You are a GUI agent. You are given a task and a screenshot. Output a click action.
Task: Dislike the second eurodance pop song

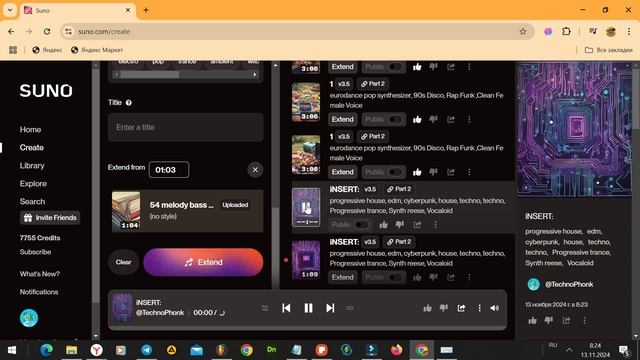point(433,172)
